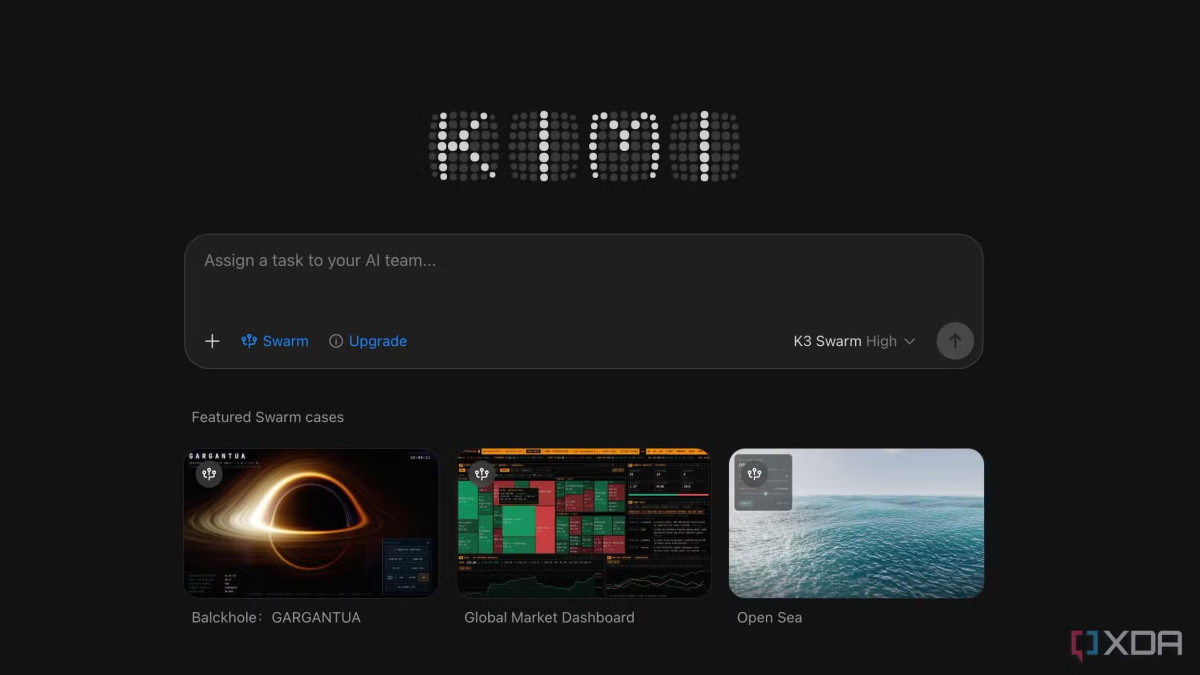
Task: Click the 'Global Market Dashboard' caption
Action: coord(549,618)
